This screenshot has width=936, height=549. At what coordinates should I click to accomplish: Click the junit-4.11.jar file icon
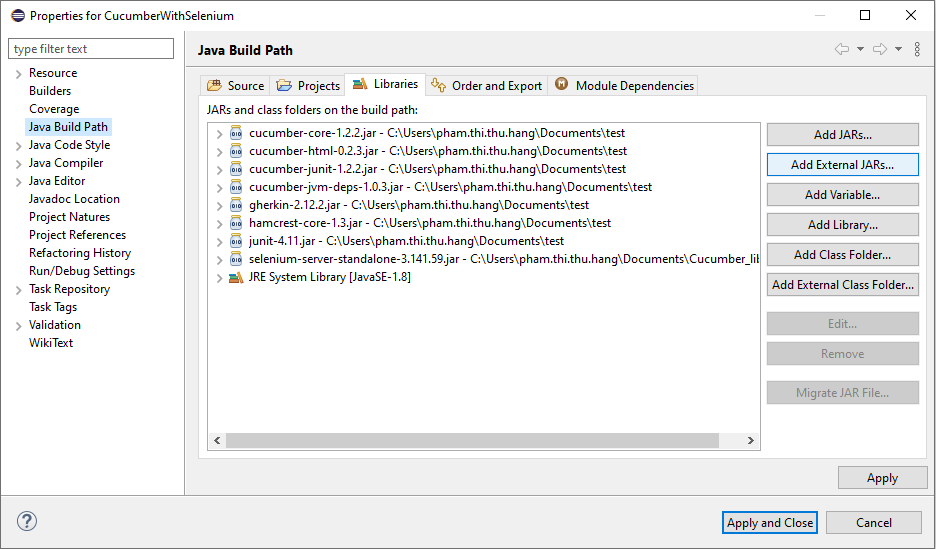[236, 241]
